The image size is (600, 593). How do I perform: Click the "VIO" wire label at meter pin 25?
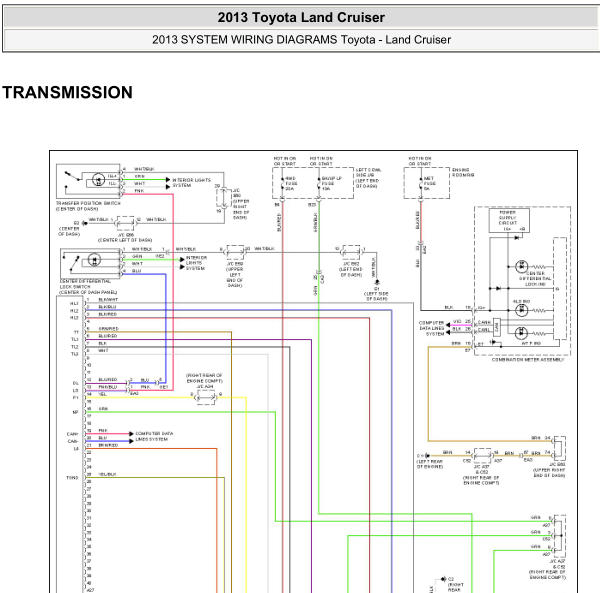pos(457,322)
